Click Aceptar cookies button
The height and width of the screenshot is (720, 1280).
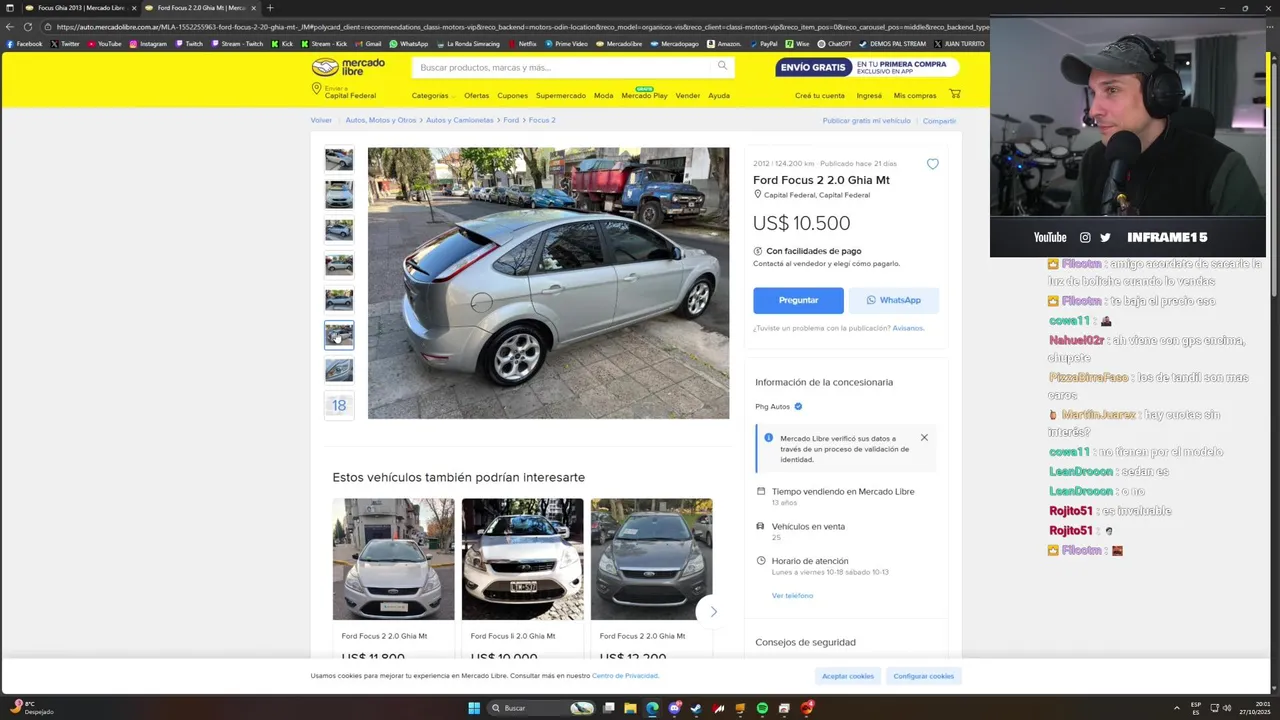847,676
